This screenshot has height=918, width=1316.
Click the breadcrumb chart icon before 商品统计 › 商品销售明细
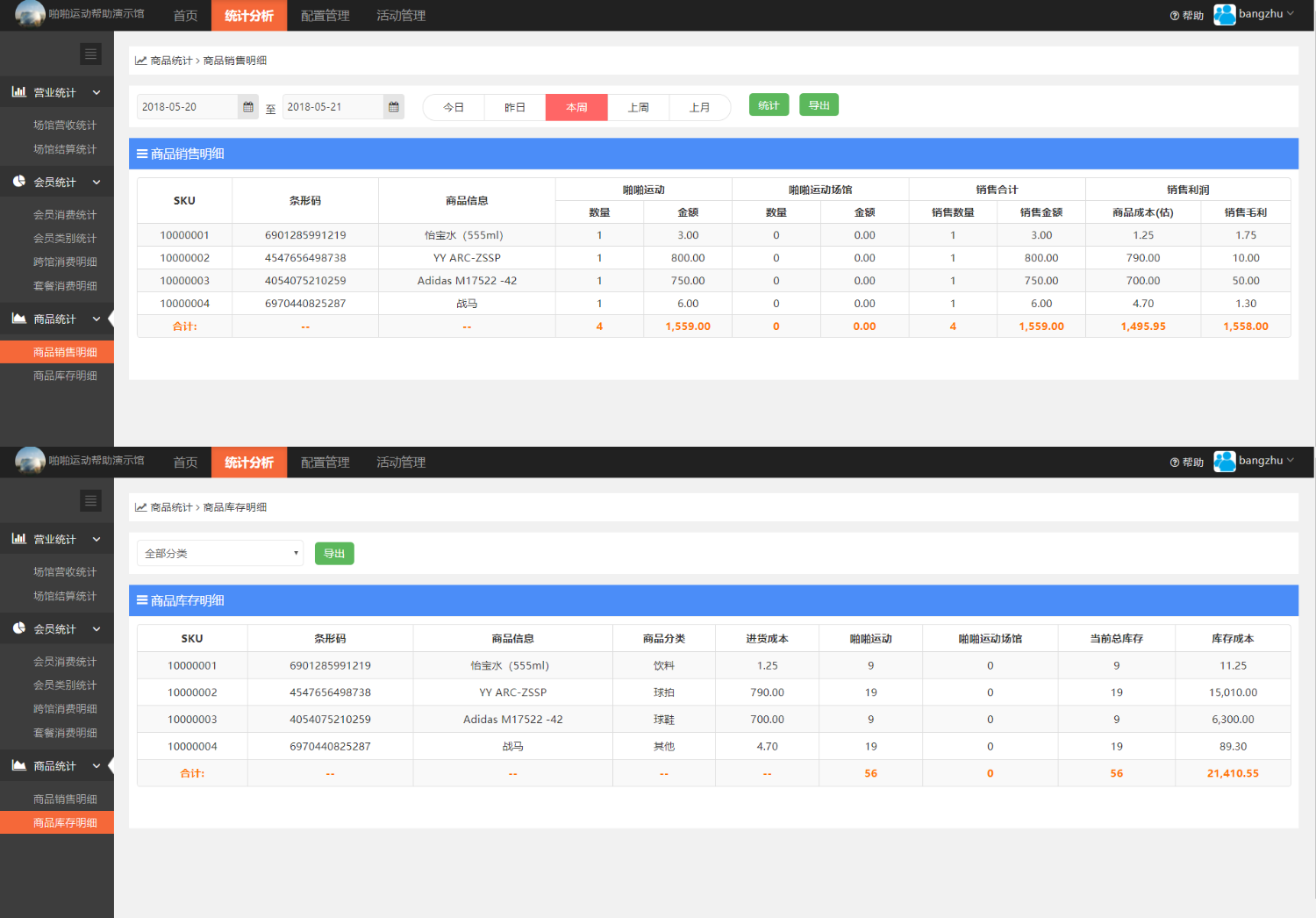click(140, 61)
